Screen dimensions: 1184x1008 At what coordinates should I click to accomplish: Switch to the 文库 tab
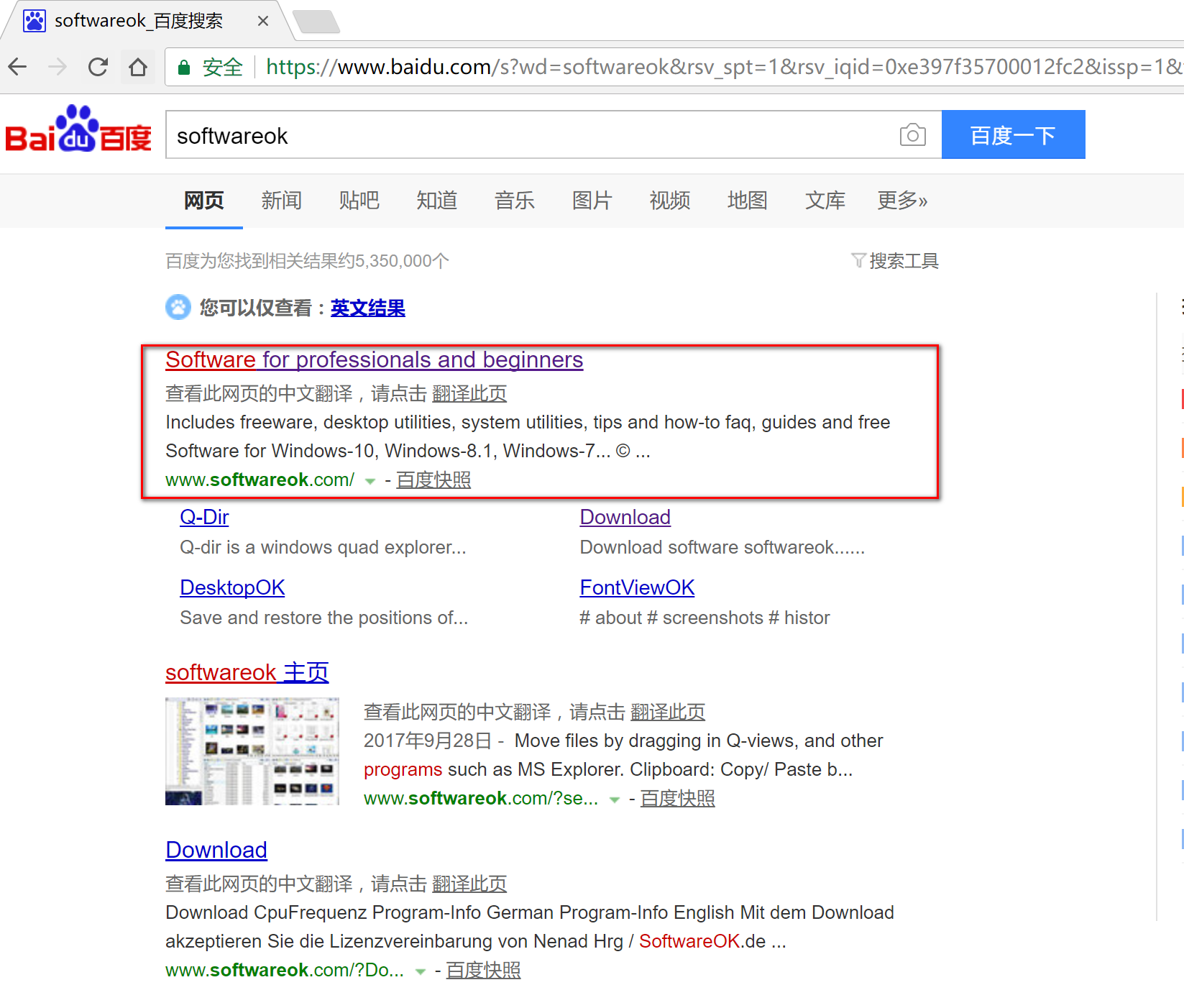[x=825, y=200]
